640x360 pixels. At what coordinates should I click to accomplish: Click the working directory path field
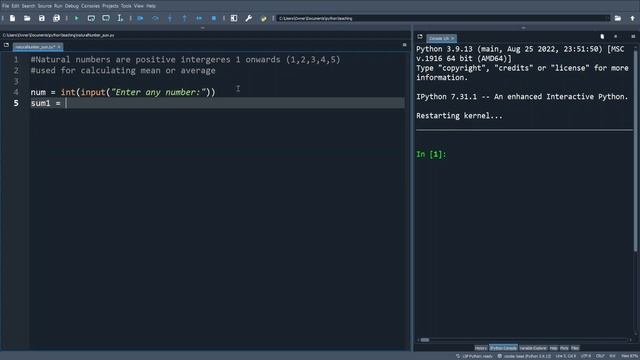(x=443, y=18)
